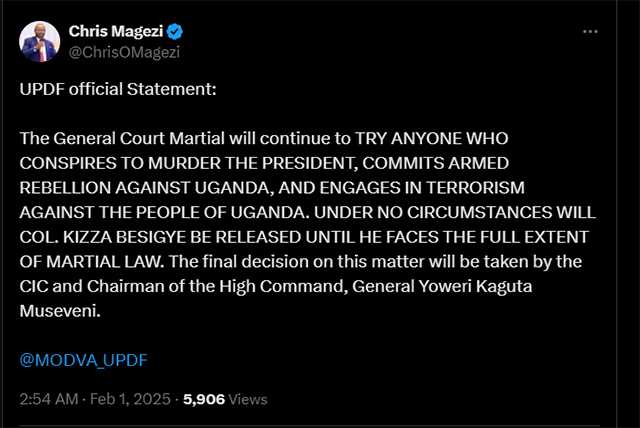Click the blue verified badge
Screen dimensions: 640x428
tap(173, 32)
